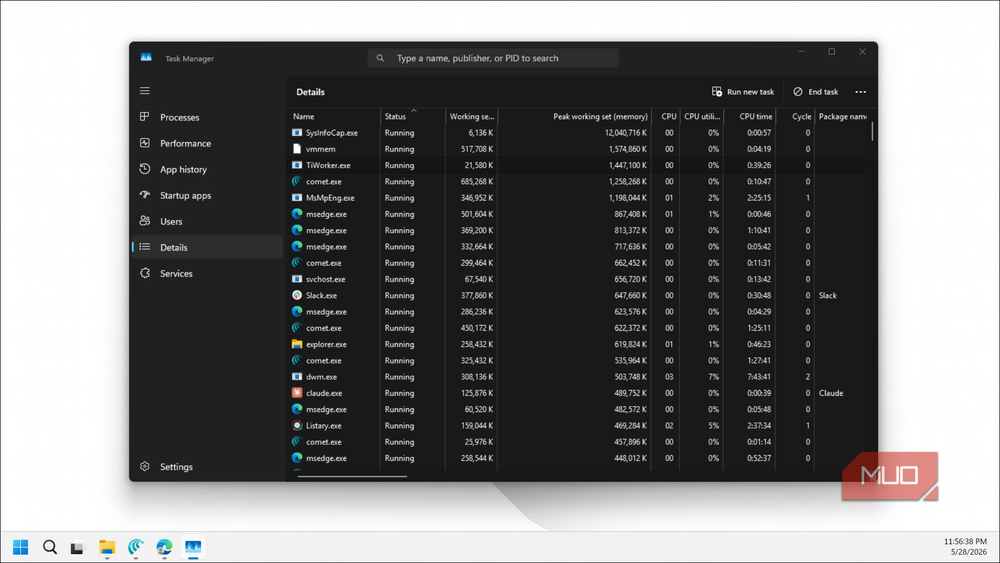Image resolution: width=1000 pixels, height=563 pixels.
Task: Open Microsoft Edge from the taskbar
Action: click(165, 546)
